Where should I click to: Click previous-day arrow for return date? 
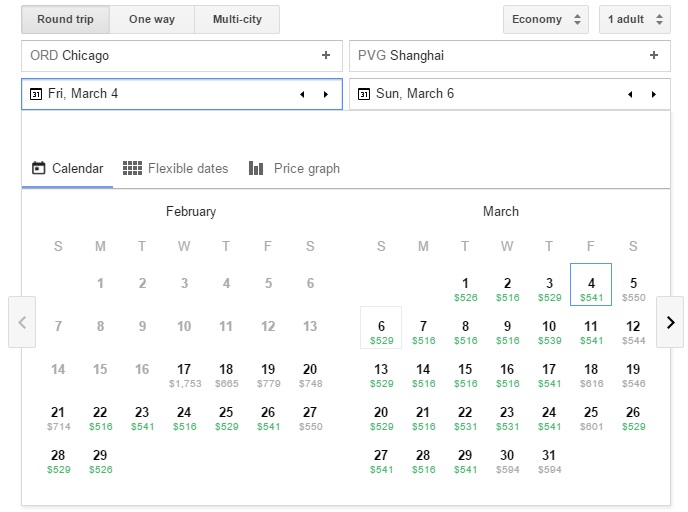point(631,94)
